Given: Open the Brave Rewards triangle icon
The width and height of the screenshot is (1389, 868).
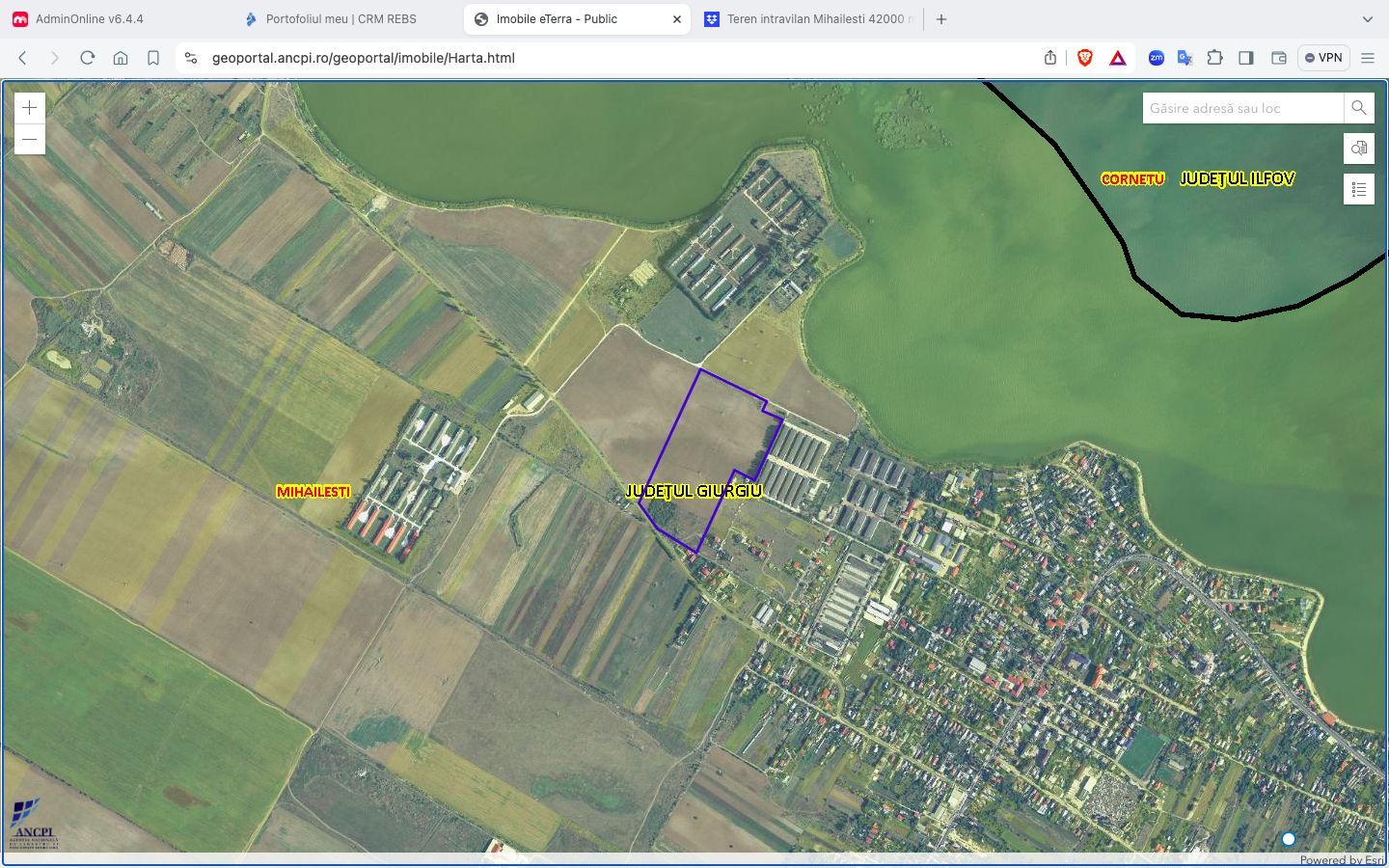Looking at the screenshot, I should [x=1118, y=58].
